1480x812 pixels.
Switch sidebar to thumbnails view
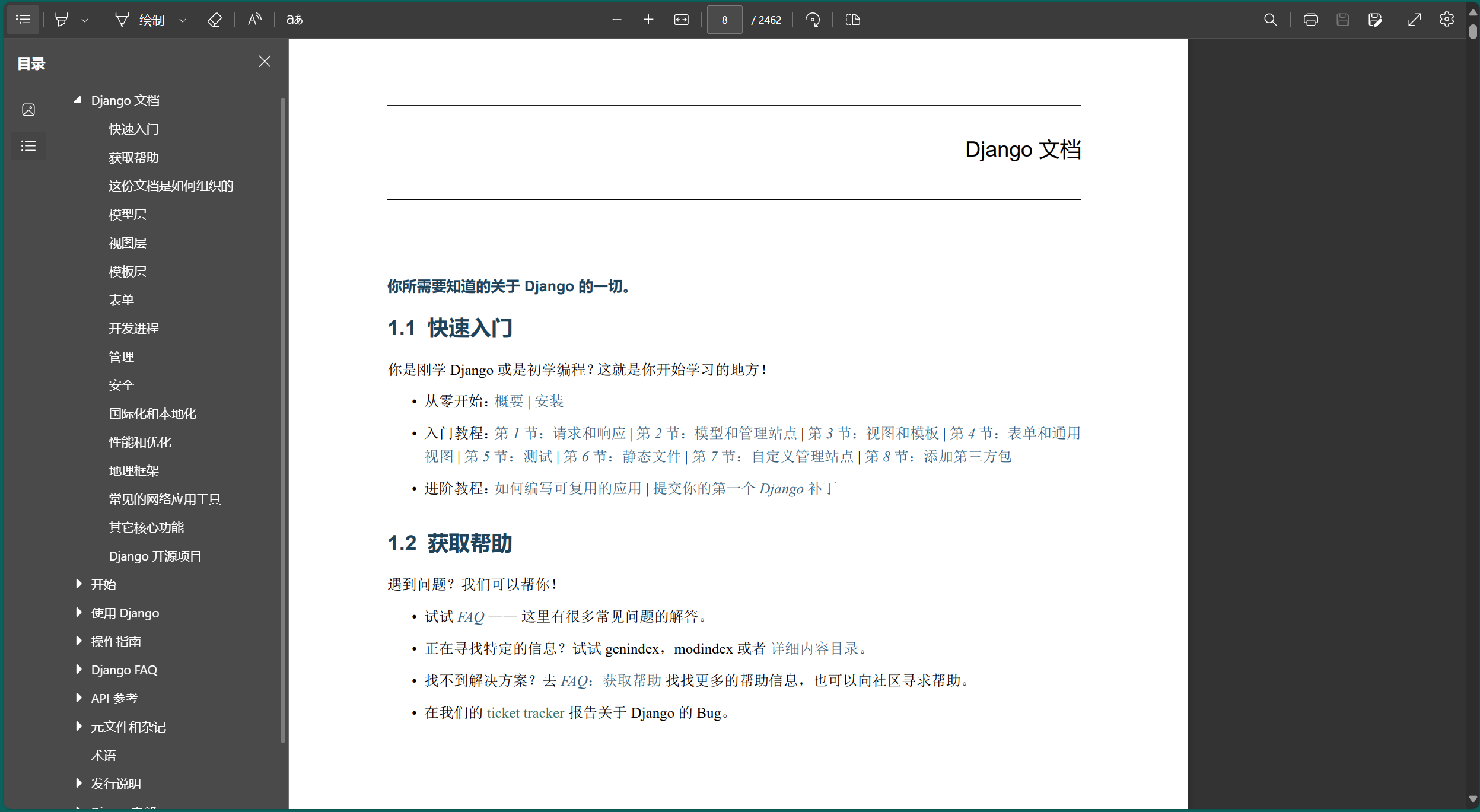tap(28, 109)
